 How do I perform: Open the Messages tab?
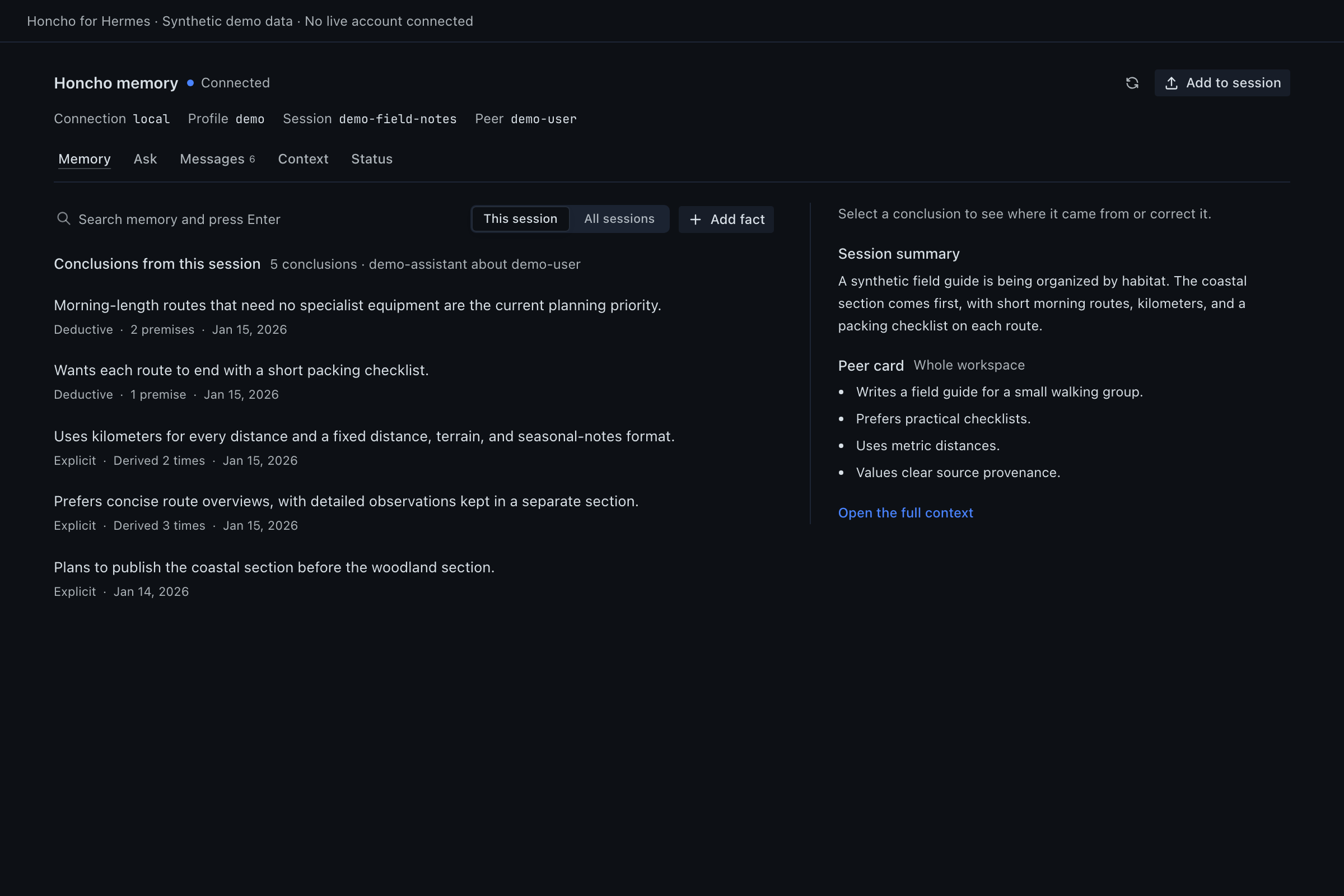[x=217, y=159]
